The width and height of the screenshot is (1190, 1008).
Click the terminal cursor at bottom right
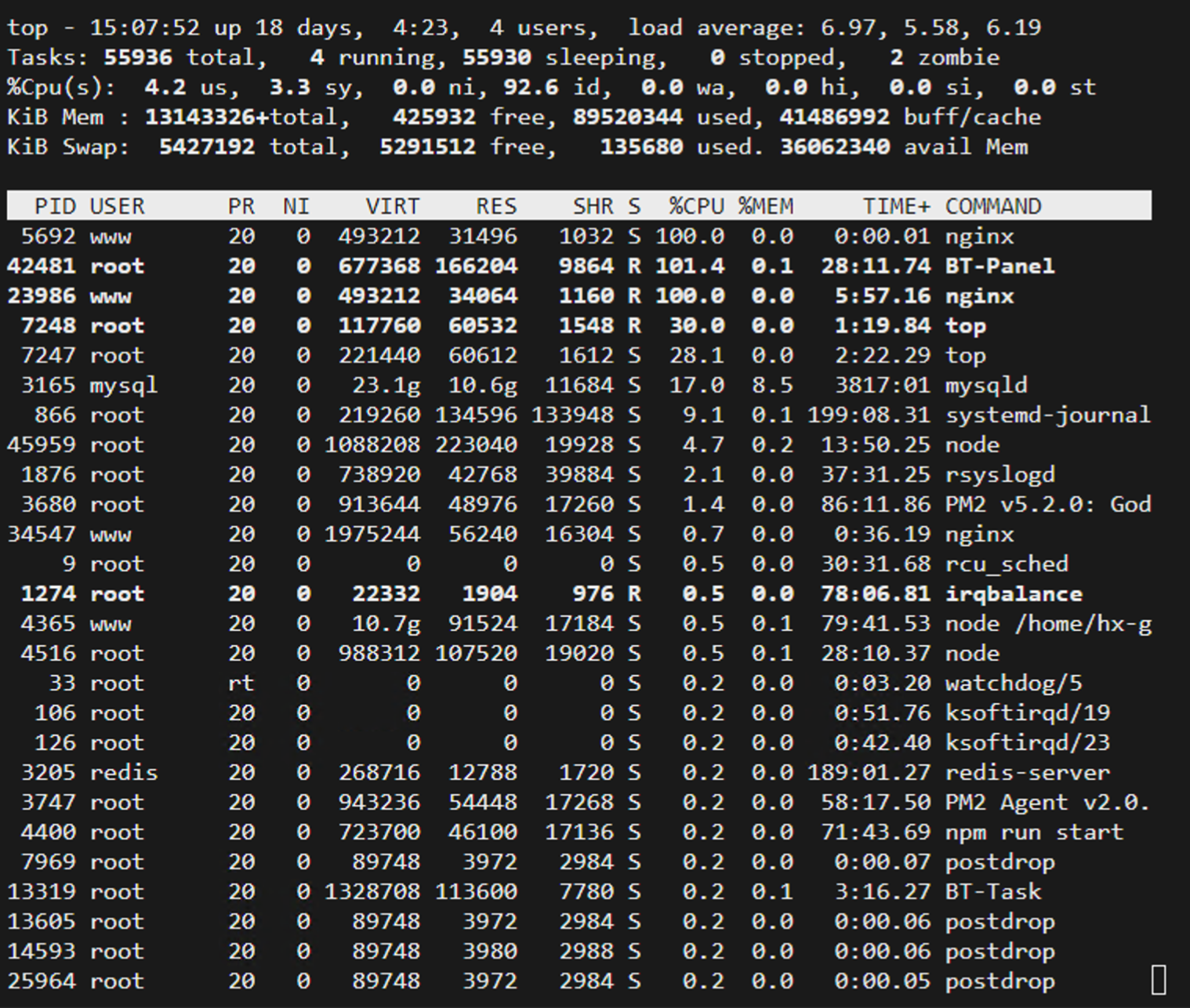coord(1159,980)
